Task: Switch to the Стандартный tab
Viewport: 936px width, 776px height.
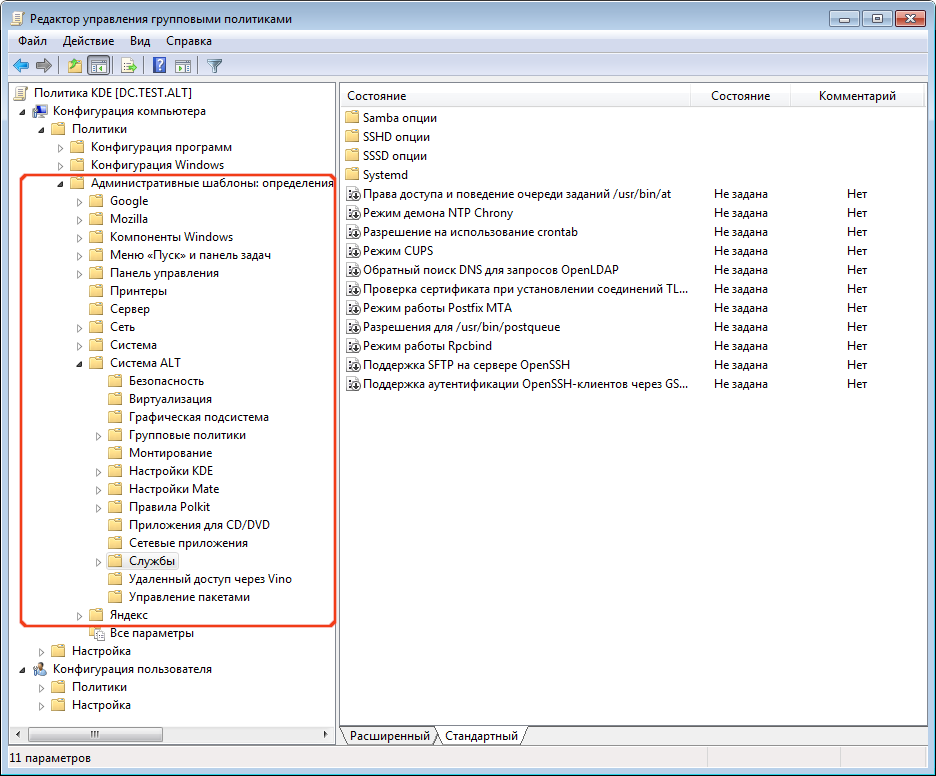Action: coord(481,736)
